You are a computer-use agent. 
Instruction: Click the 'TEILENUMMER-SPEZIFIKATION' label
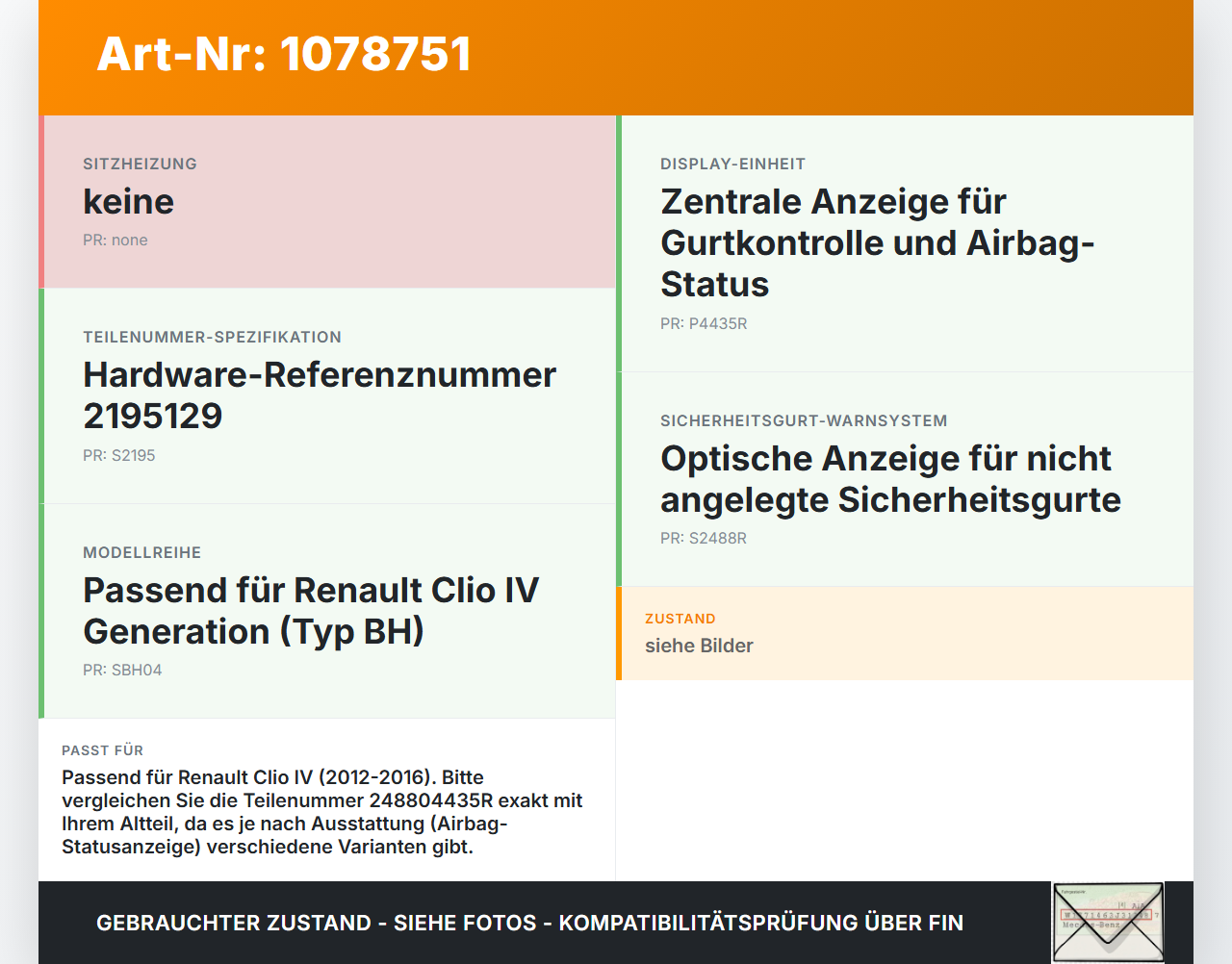click(x=212, y=337)
